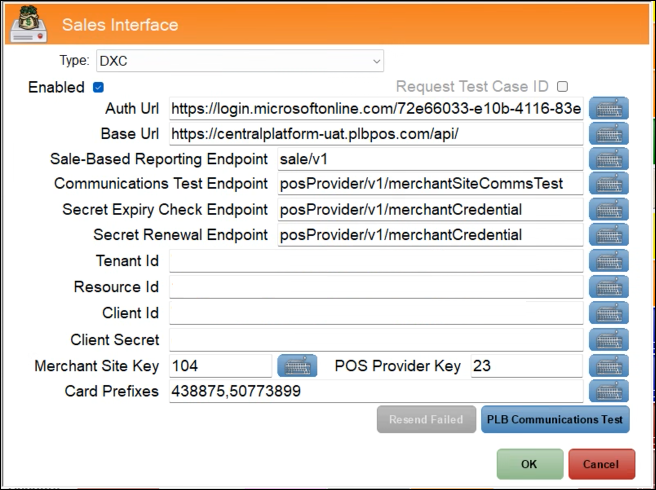Image resolution: width=656 pixels, height=490 pixels.
Task: Click the green OK button
Action: 528,464
